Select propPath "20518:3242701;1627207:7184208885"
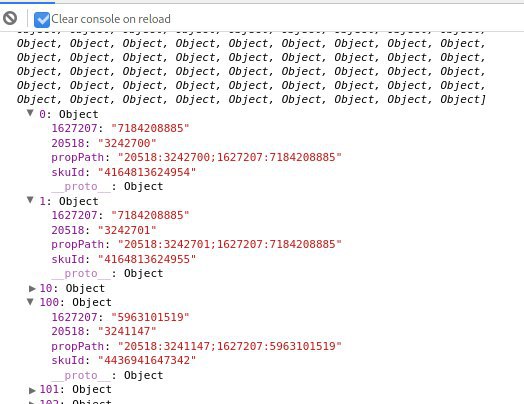 tap(230, 244)
